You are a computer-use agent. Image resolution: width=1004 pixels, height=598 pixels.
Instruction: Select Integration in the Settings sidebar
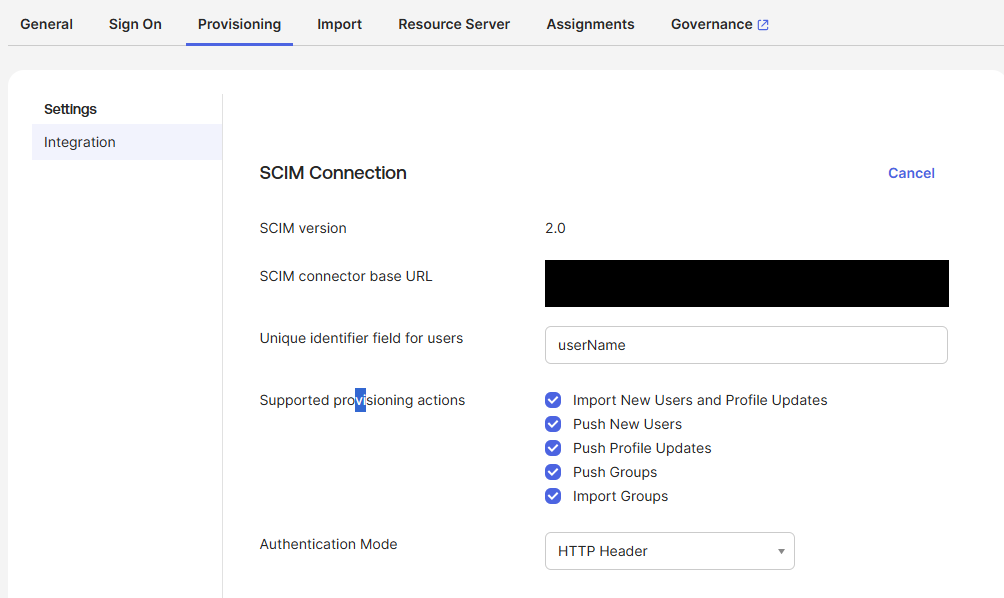click(127, 142)
